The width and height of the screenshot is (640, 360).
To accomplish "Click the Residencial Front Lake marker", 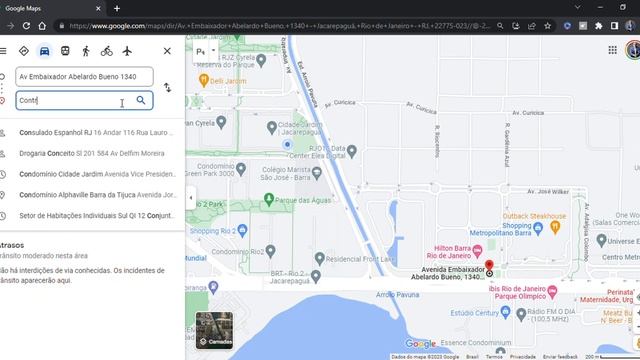I will [x=320, y=258].
